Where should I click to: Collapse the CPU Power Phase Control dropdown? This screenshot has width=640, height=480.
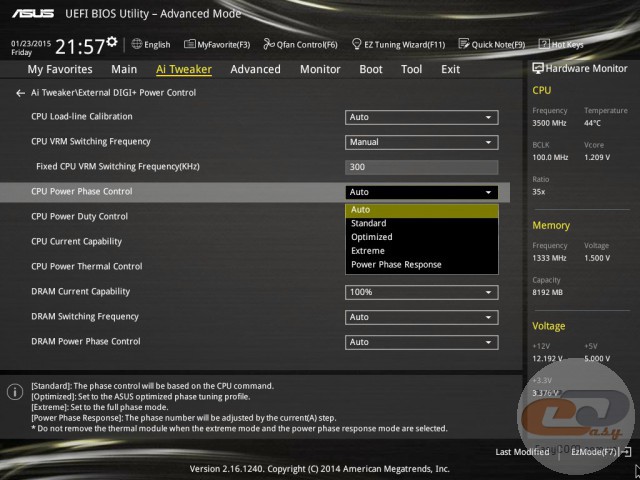click(422, 192)
